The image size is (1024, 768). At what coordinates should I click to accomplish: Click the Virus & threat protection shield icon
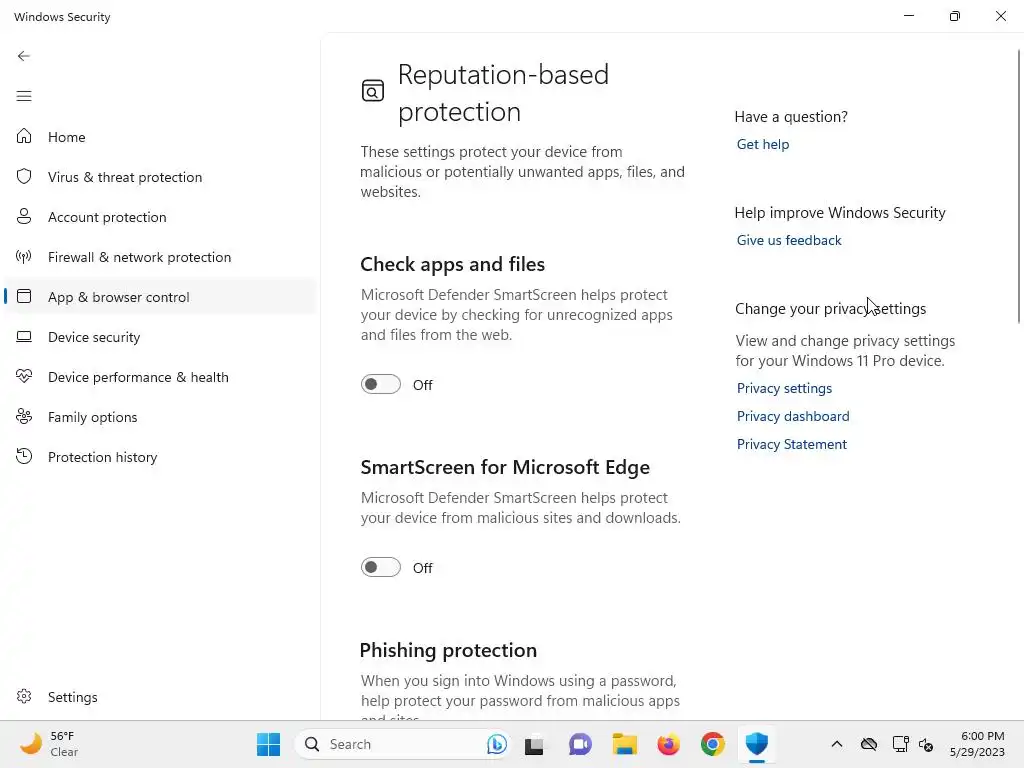pyautogui.click(x=25, y=177)
